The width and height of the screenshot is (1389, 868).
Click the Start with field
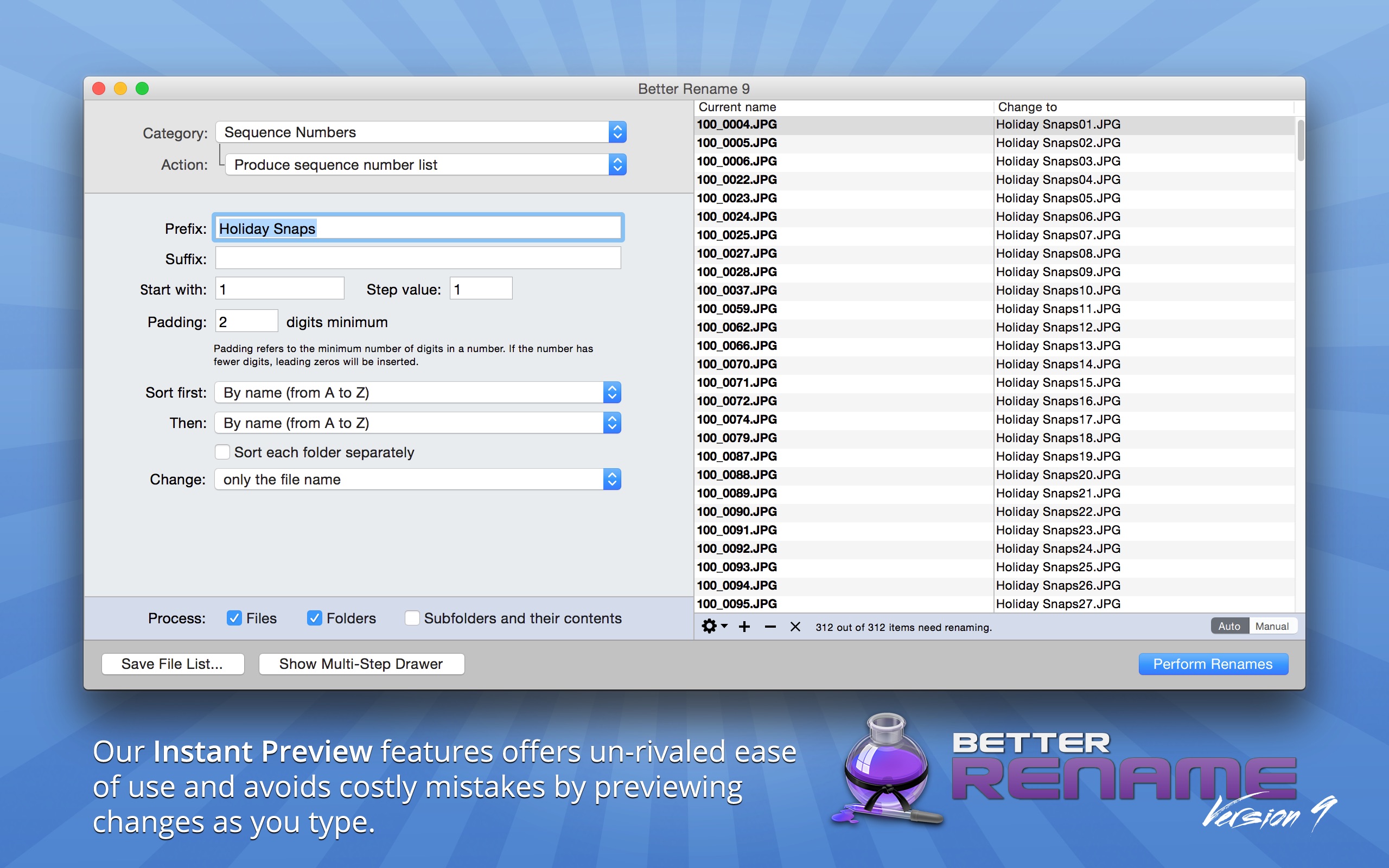pyautogui.click(x=279, y=289)
